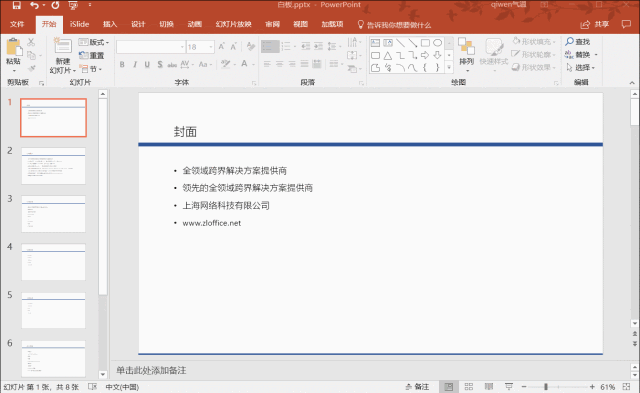Open 形状效果 shape effects dropdown

534,67
